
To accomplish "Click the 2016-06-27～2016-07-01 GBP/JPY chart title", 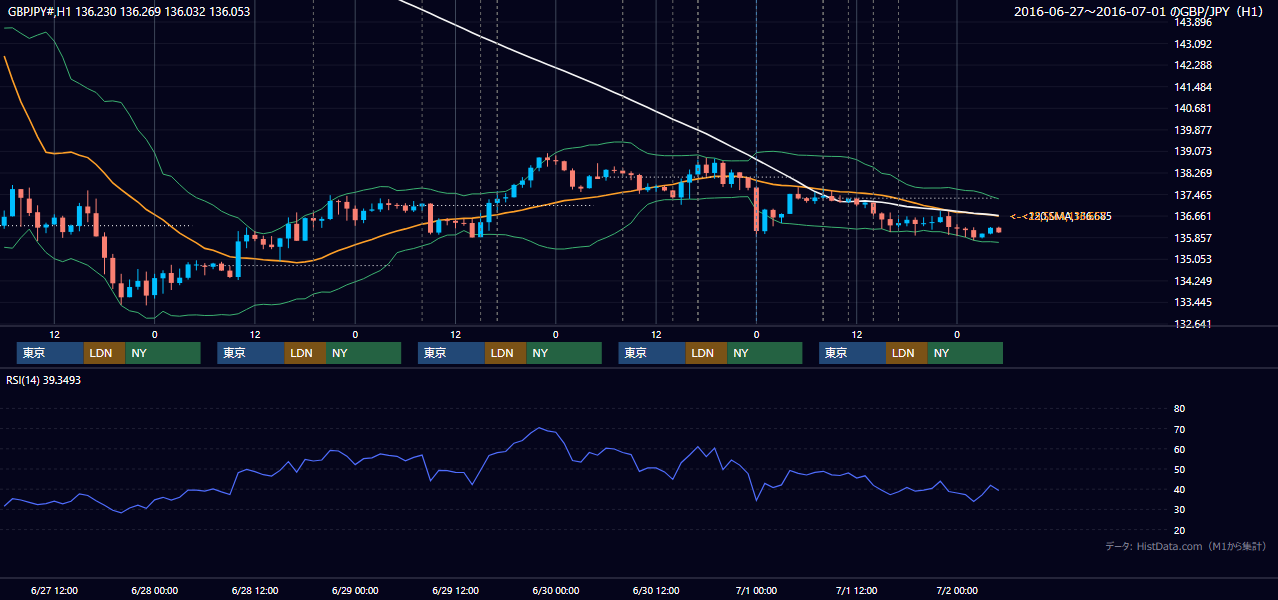I will [1139, 12].
